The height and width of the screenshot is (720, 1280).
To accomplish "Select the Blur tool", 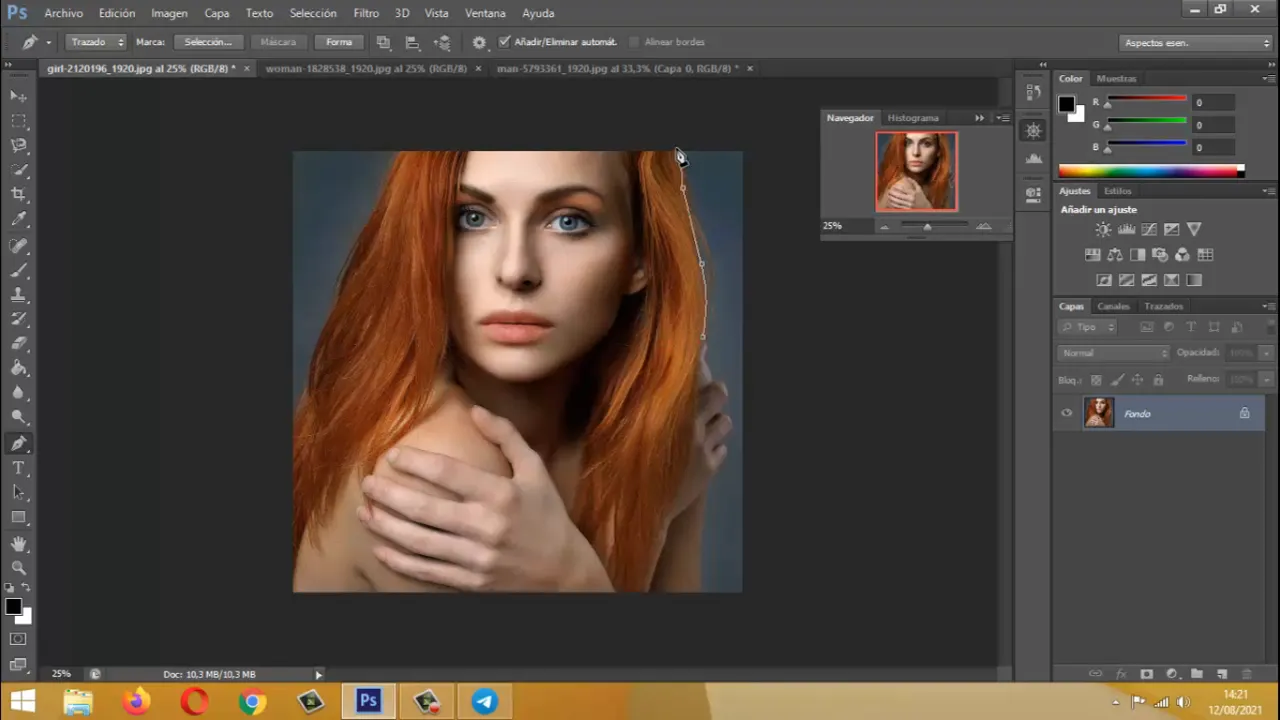I will [18, 393].
